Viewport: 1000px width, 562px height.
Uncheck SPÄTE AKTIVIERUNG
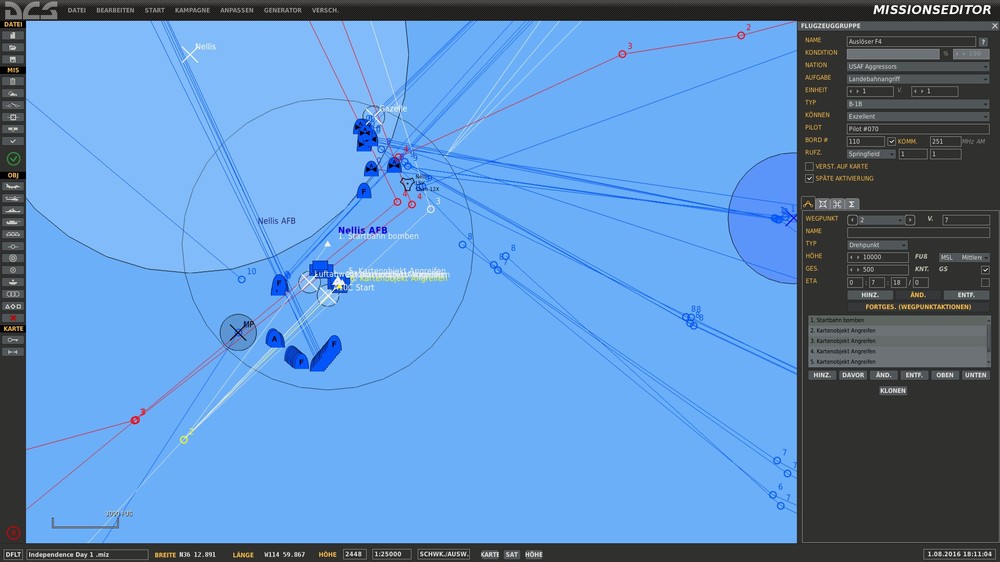[x=809, y=179]
